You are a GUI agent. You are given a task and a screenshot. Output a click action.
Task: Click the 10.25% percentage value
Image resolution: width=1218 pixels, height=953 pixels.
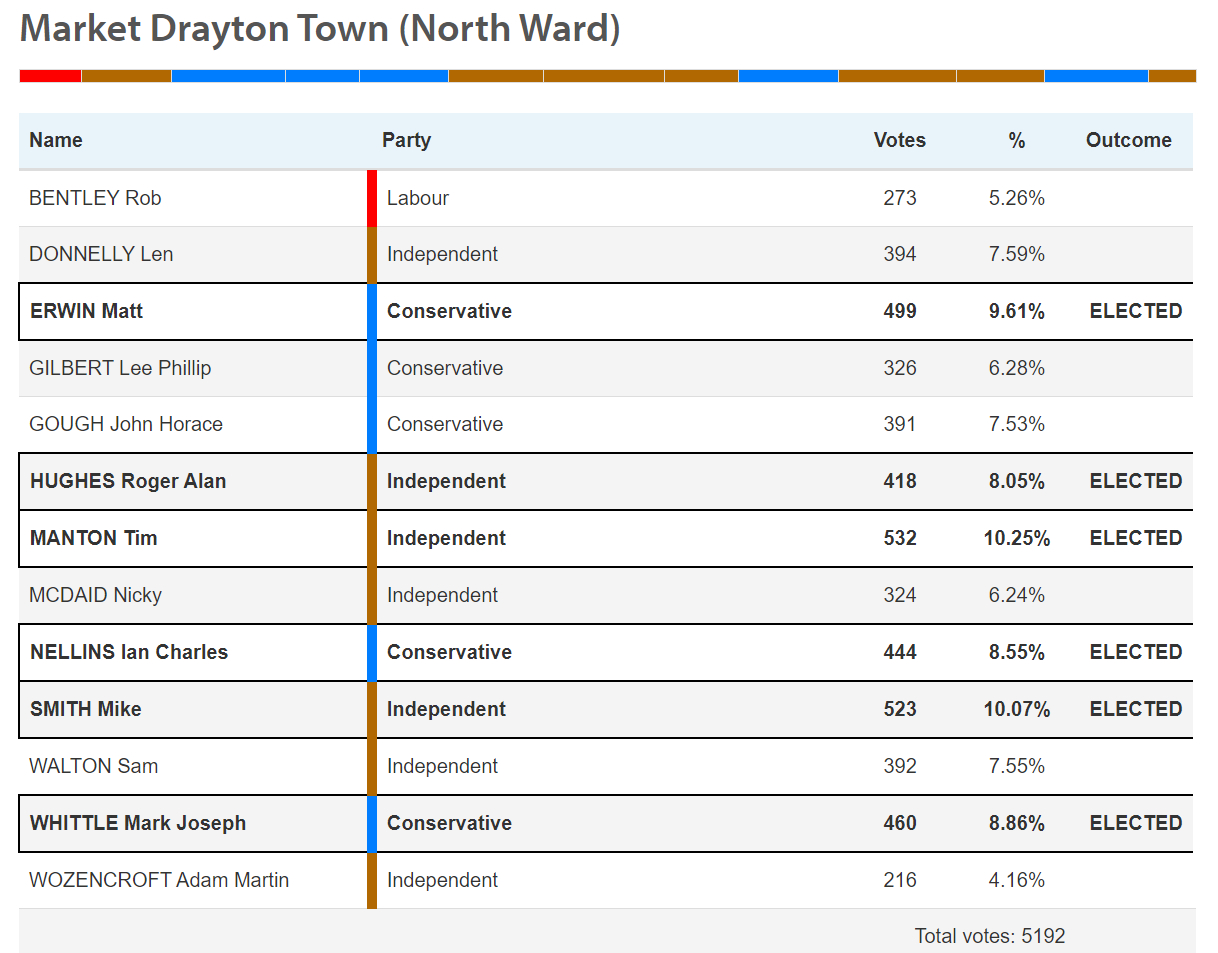pos(1017,538)
